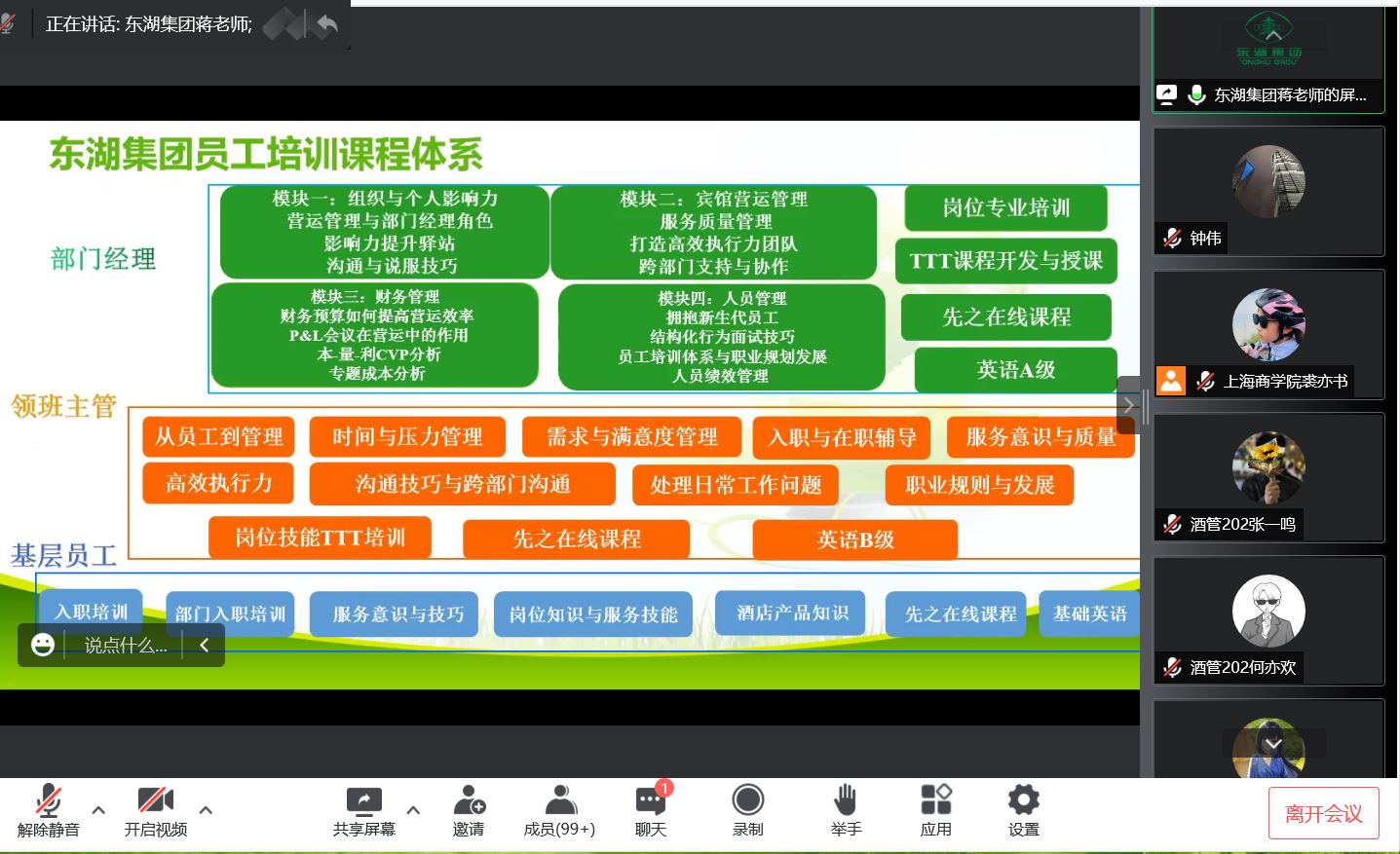The image size is (1400, 854).
Task: Click orange 时间与压力管理 box
Action: pyautogui.click(x=407, y=437)
